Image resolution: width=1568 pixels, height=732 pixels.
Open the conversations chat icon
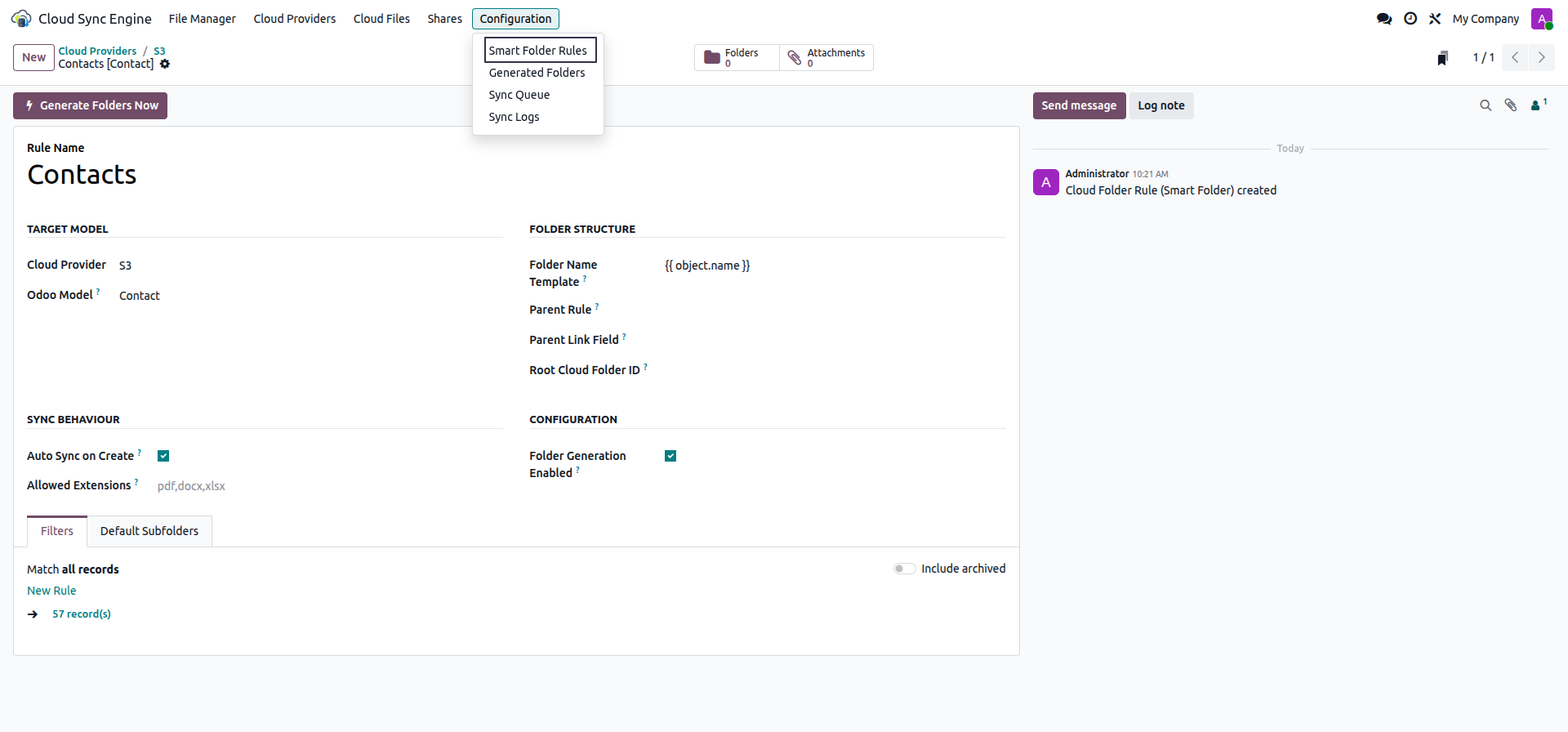[x=1384, y=18]
